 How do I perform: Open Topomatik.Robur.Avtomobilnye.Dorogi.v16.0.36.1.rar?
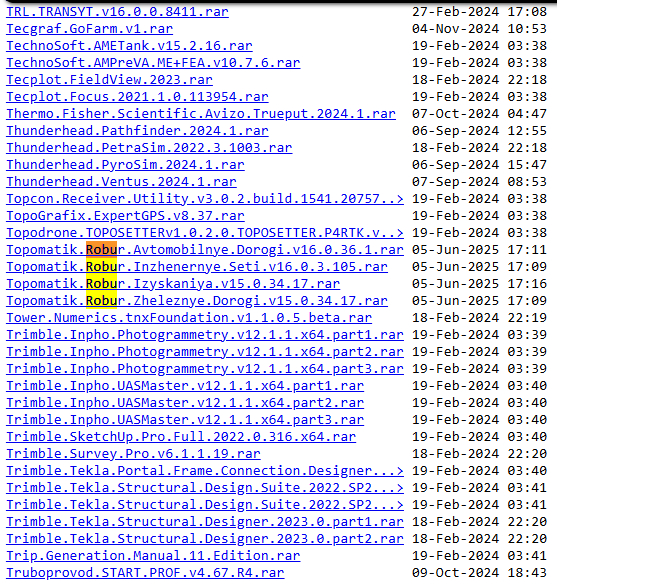pyautogui.click(x=204, y=250)
